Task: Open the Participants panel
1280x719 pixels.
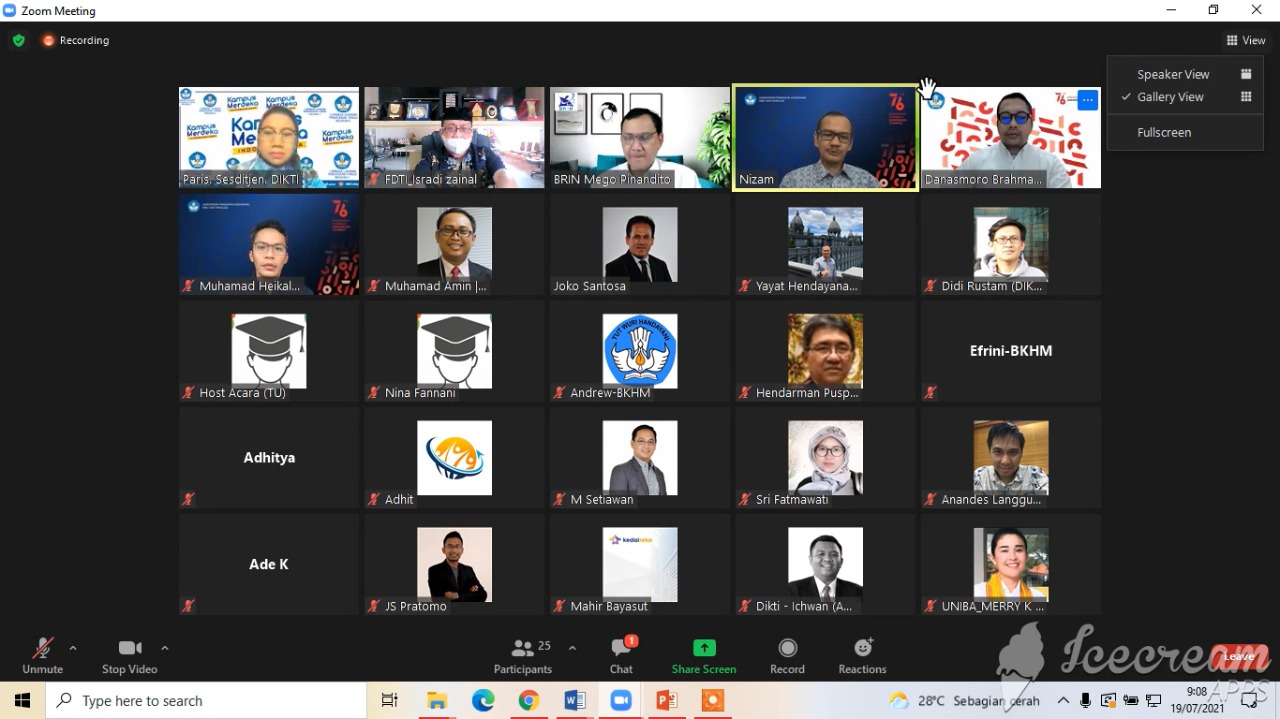Action: pos(522,655)
